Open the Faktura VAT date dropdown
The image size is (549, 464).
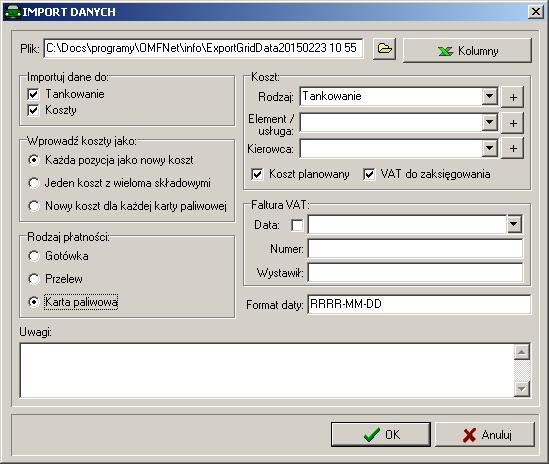point(514,224)
